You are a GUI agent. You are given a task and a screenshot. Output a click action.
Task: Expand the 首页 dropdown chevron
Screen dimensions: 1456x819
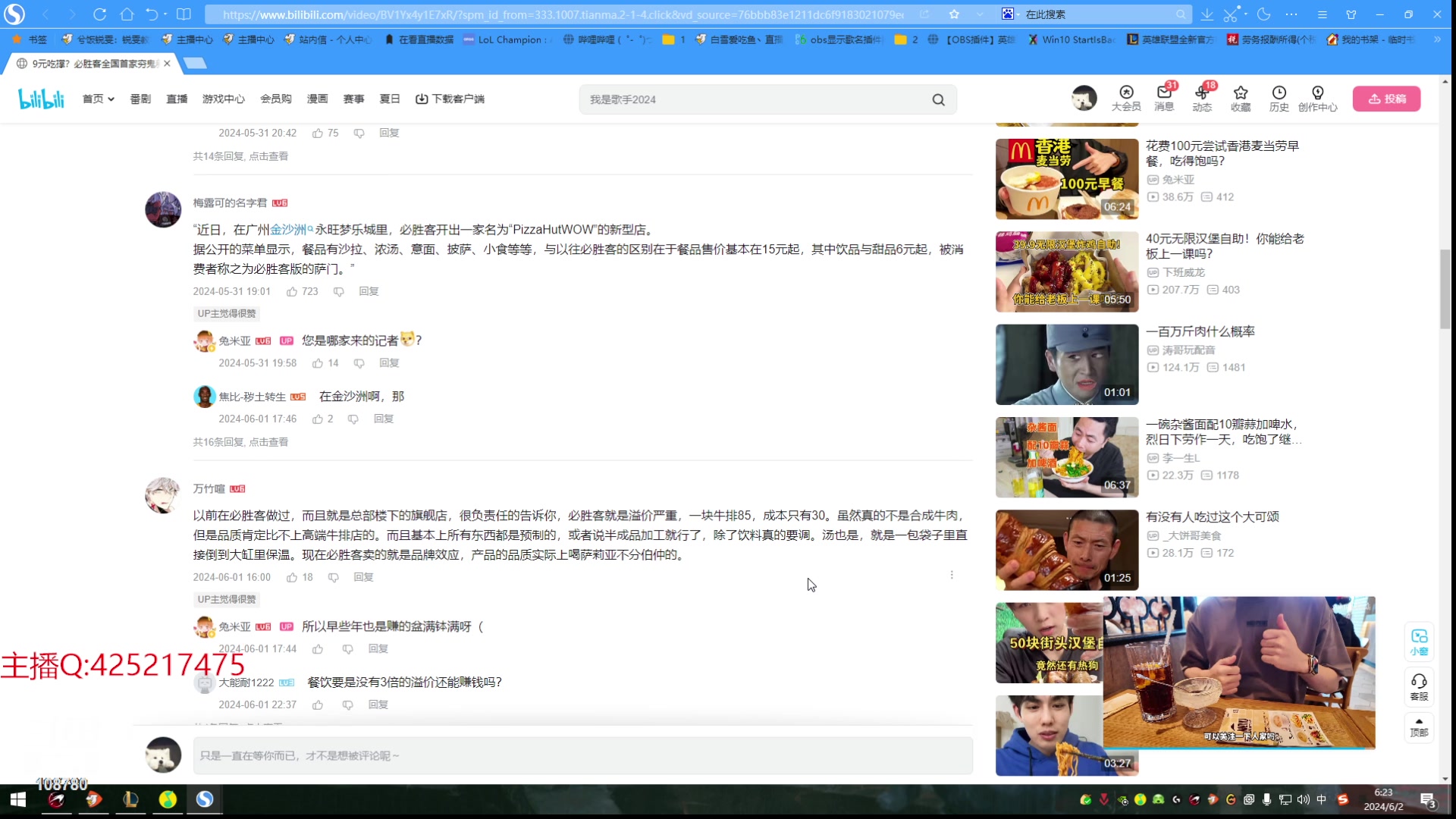click(110, 99)
